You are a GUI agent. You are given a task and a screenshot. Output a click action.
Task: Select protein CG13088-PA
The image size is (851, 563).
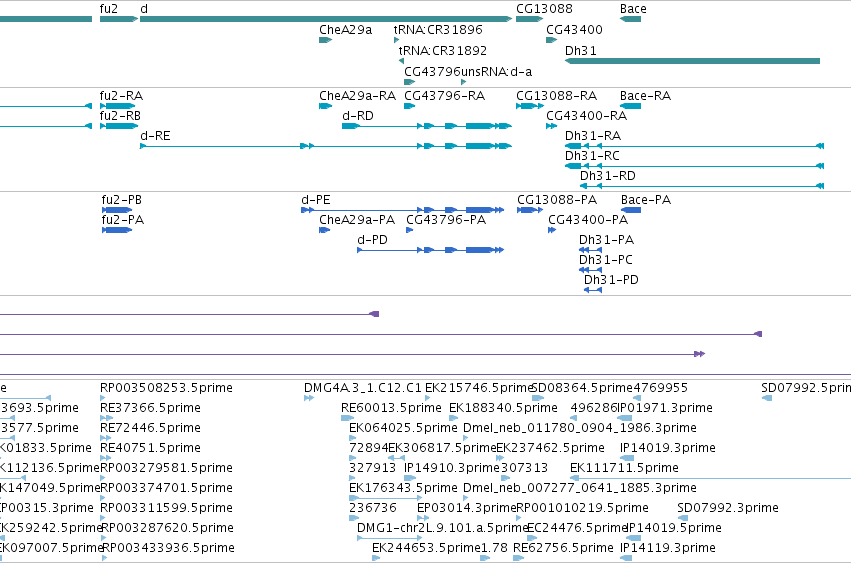pos(557,200)
